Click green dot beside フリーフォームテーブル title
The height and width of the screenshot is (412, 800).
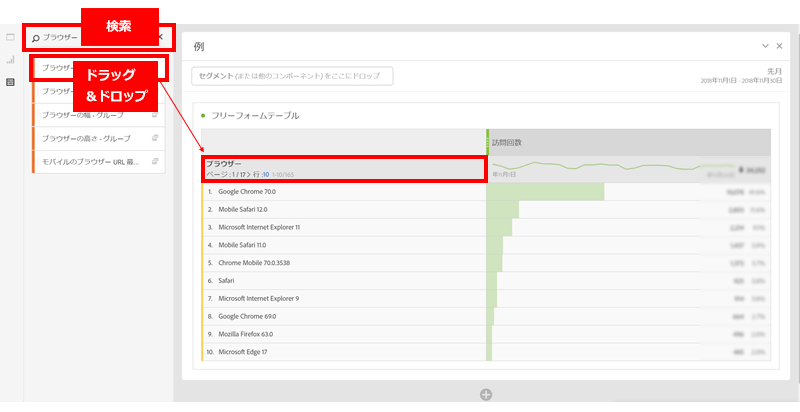[203, 116]
